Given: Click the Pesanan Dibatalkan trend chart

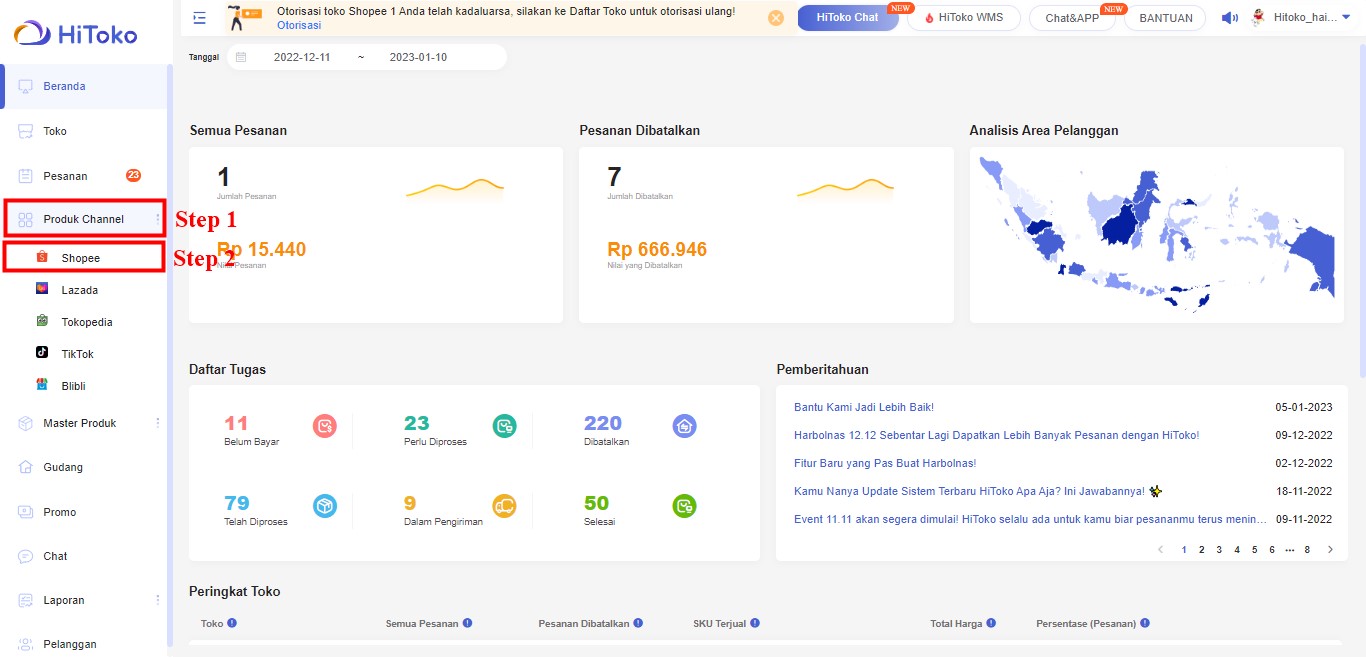Looking at the screenshot, I should [x=845, y=188].
